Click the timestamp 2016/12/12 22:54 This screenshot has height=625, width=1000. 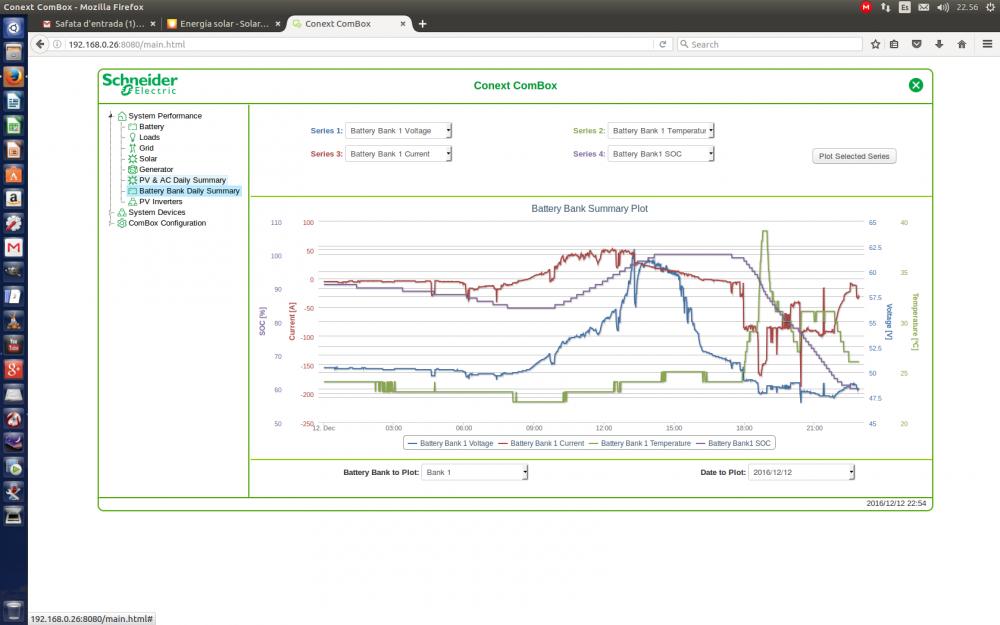(x=896, y=503)
